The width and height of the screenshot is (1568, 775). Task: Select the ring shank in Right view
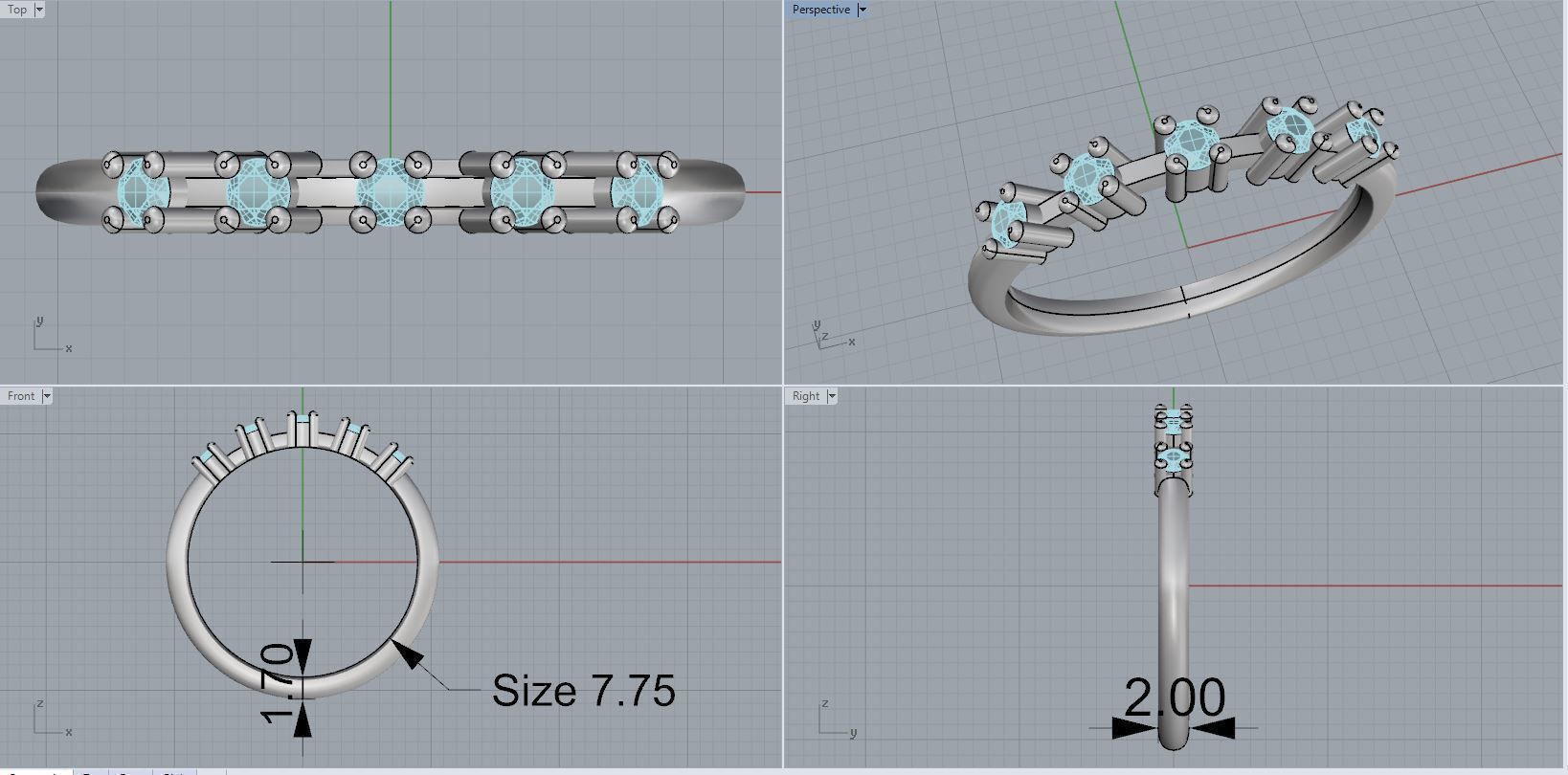[x=1174, y=612]
